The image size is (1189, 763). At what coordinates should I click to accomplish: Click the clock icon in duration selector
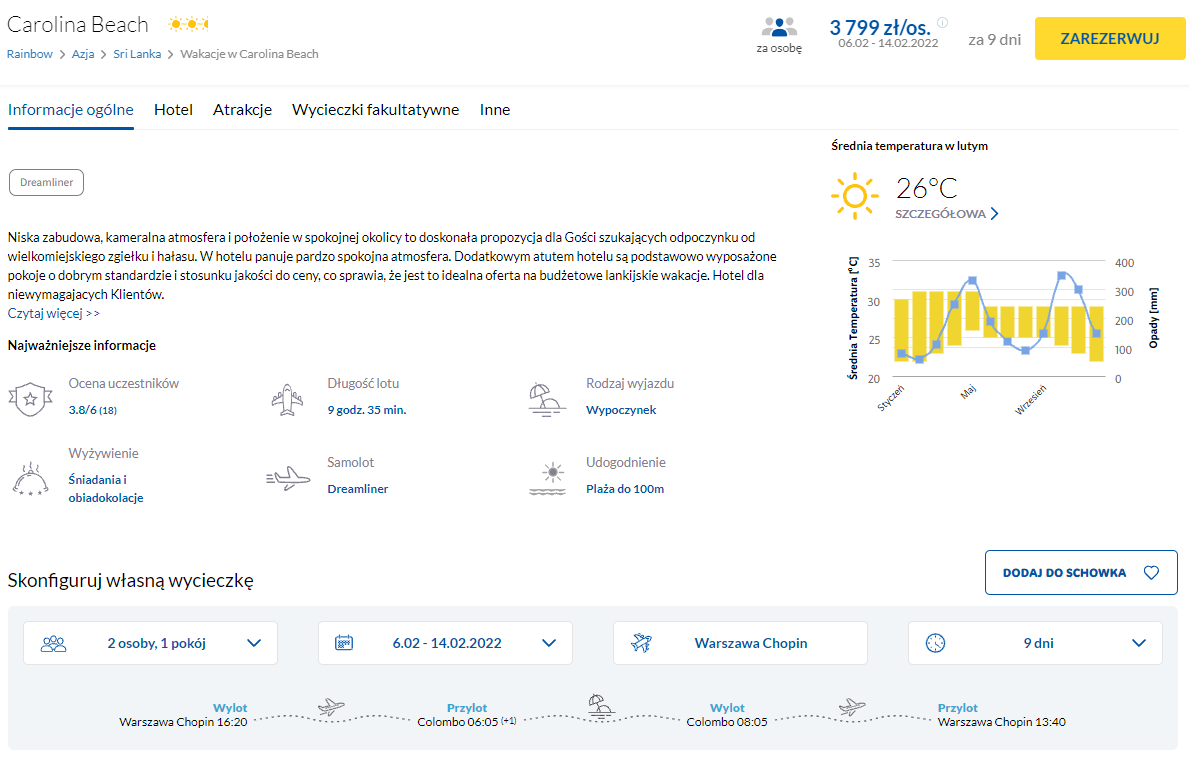(x=935, y=643)
